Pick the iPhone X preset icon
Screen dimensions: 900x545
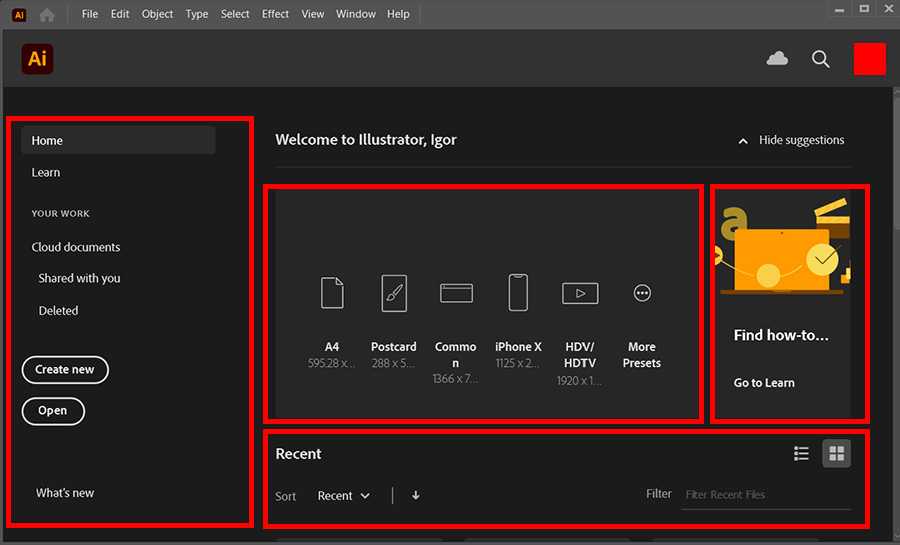(518, 293)
